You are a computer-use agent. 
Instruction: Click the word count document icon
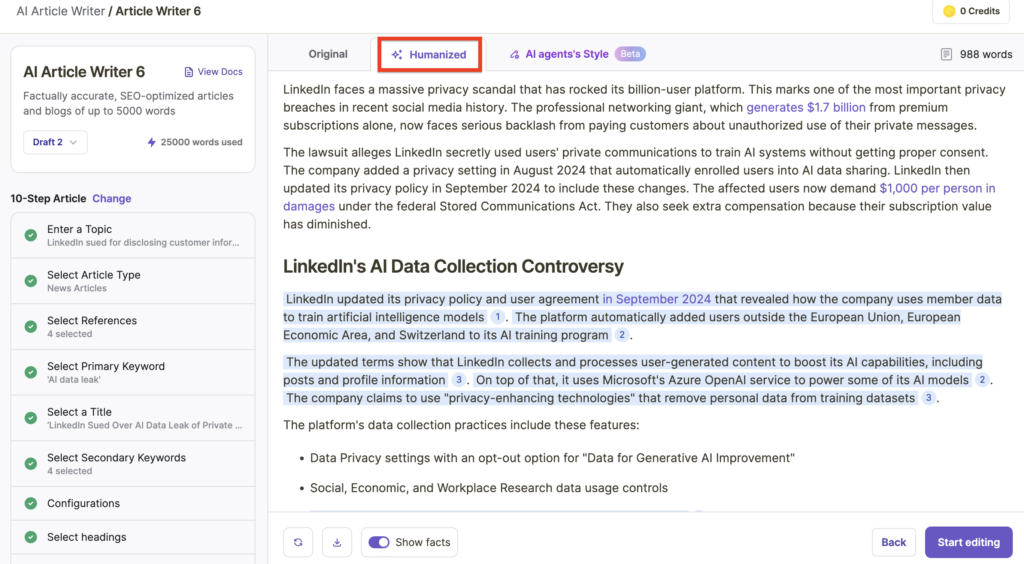click(x=946, y=54)
